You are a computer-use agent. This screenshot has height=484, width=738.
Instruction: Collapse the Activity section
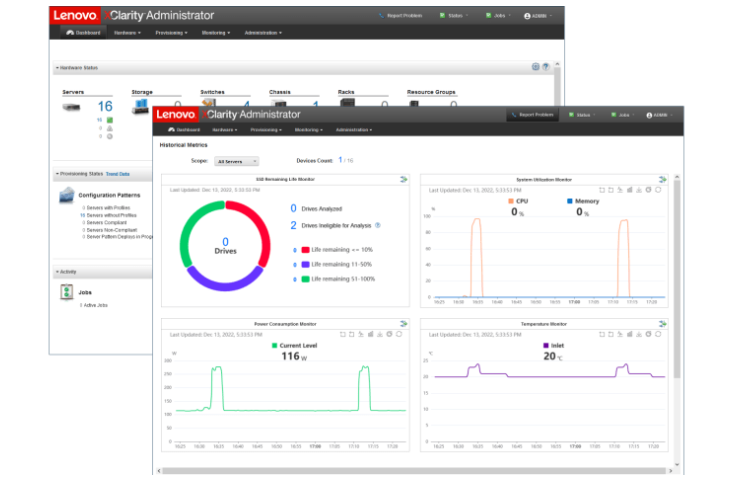click(x=57, y=272)
